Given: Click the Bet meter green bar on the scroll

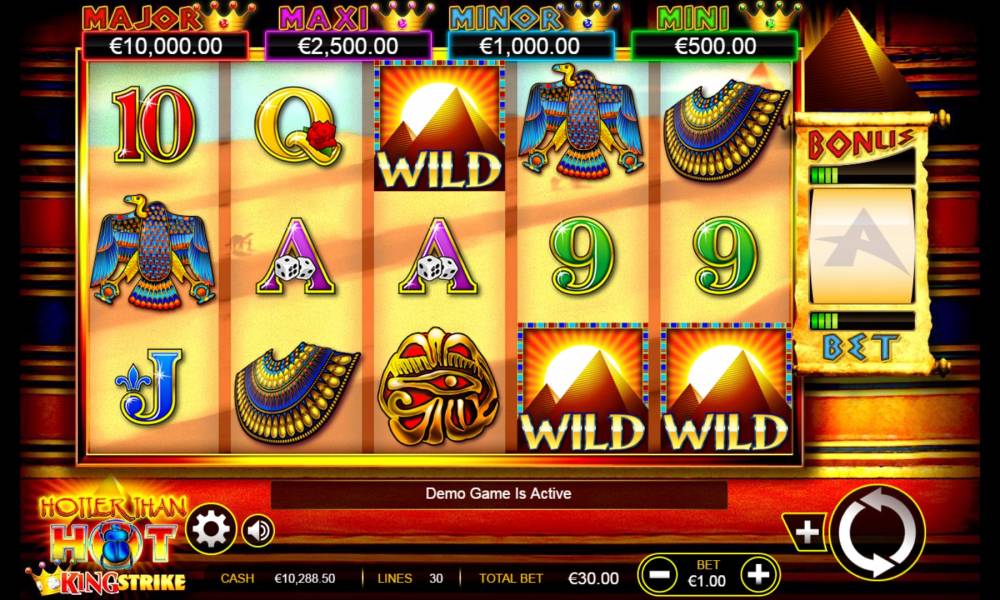Looking at the screenshot, I should (x=862, y=321).
